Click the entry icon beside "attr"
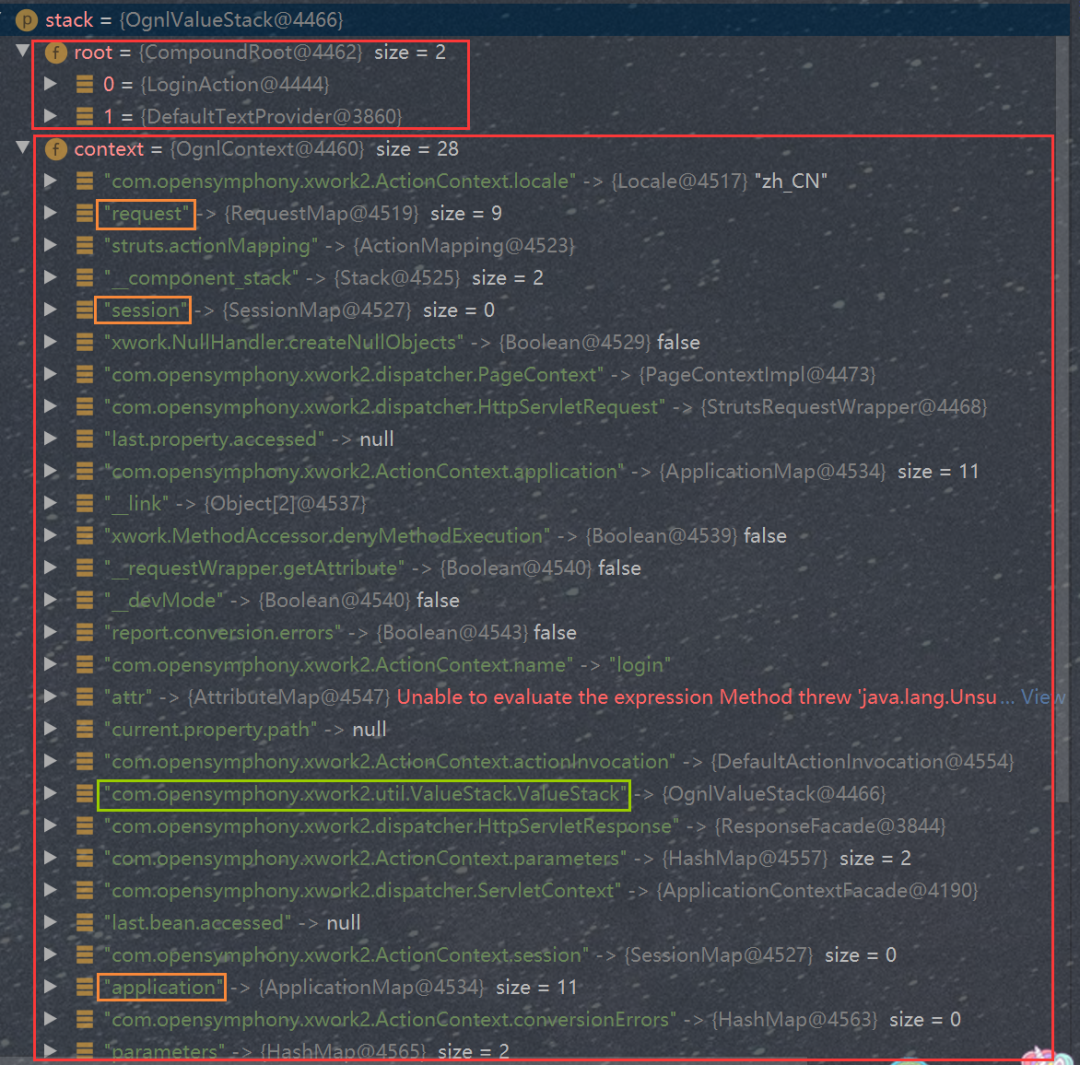1080x1065 pixels. pyautogui.click(x=85, y=696)
